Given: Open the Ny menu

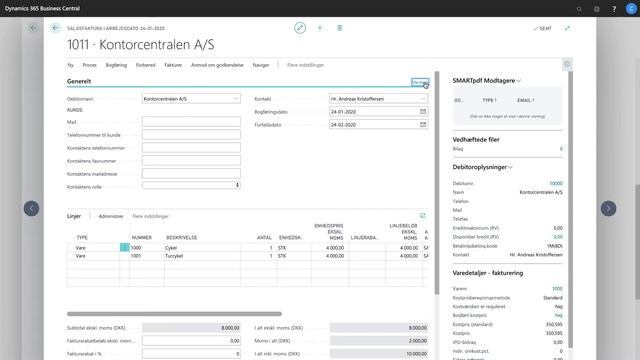Looking at the screenshot, I should [x=70, y=65].
